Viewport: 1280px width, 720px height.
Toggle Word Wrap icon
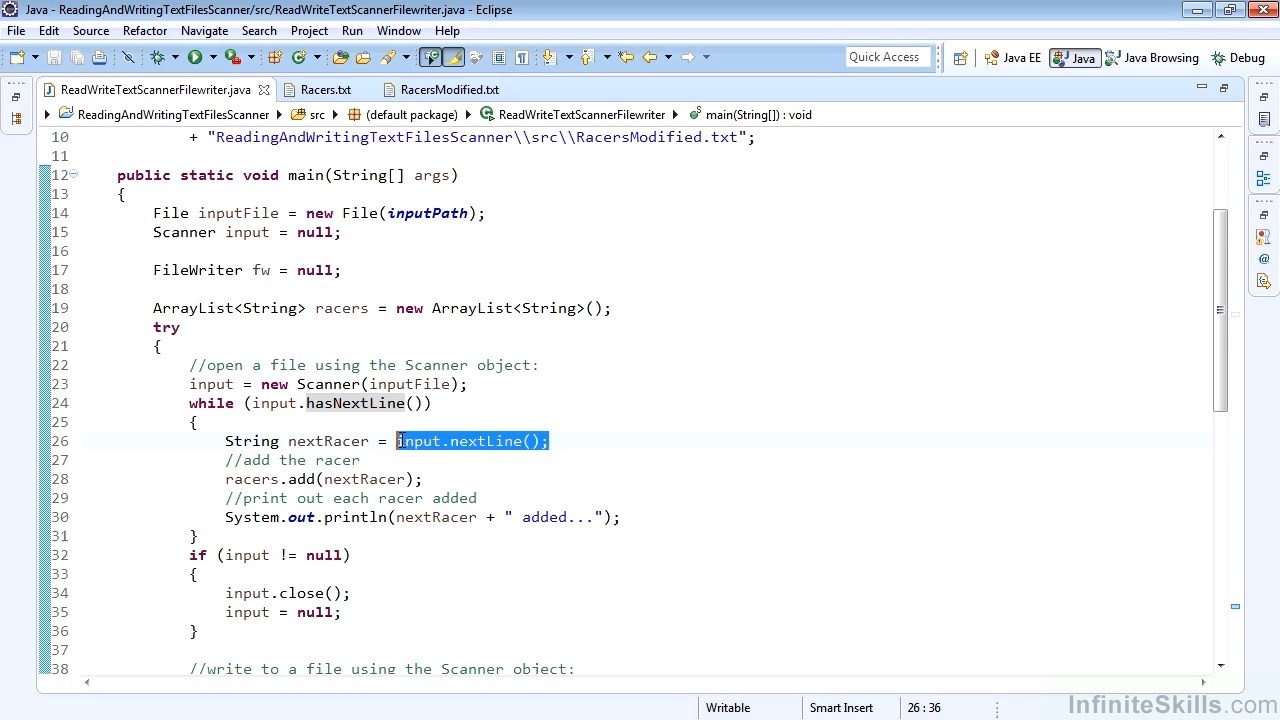pyautogui.click(x=476, y=57)
